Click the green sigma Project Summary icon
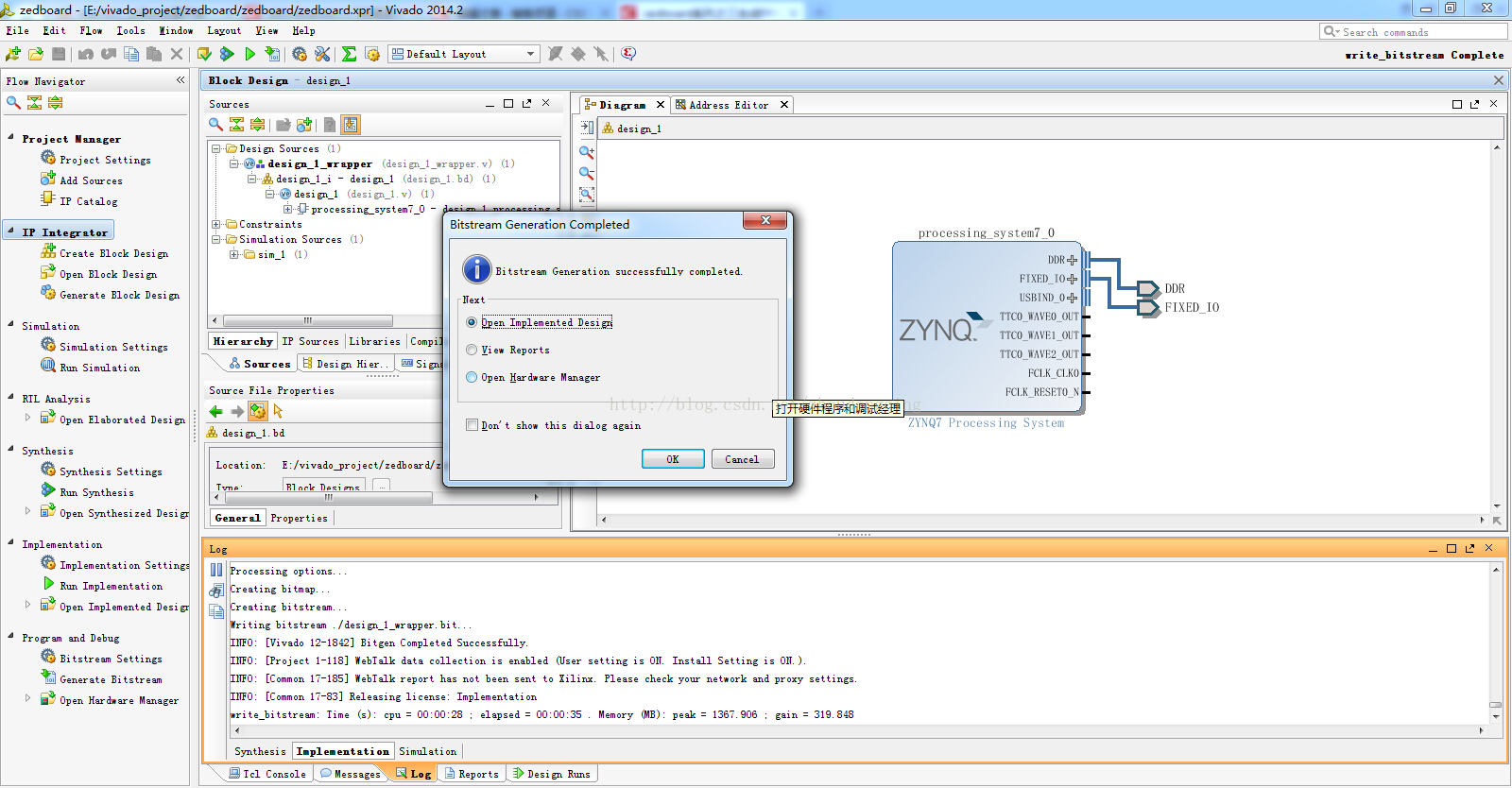Viewport: 1512px width, 788px height. pyautogui.click(x=349, y=54)
